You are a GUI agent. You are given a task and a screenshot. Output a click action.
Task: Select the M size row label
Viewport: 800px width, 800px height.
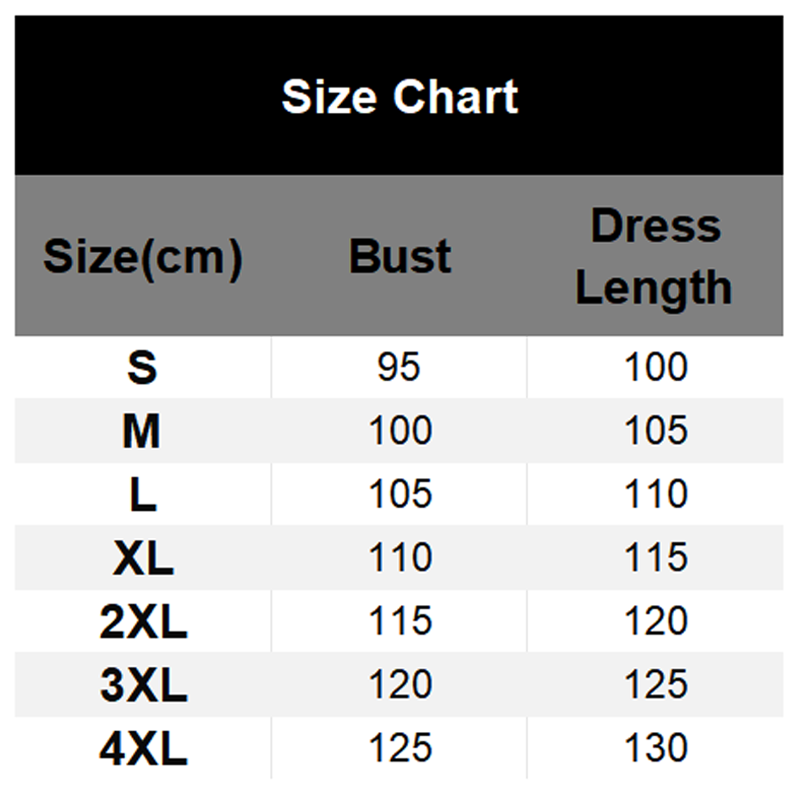pos(143,431)
